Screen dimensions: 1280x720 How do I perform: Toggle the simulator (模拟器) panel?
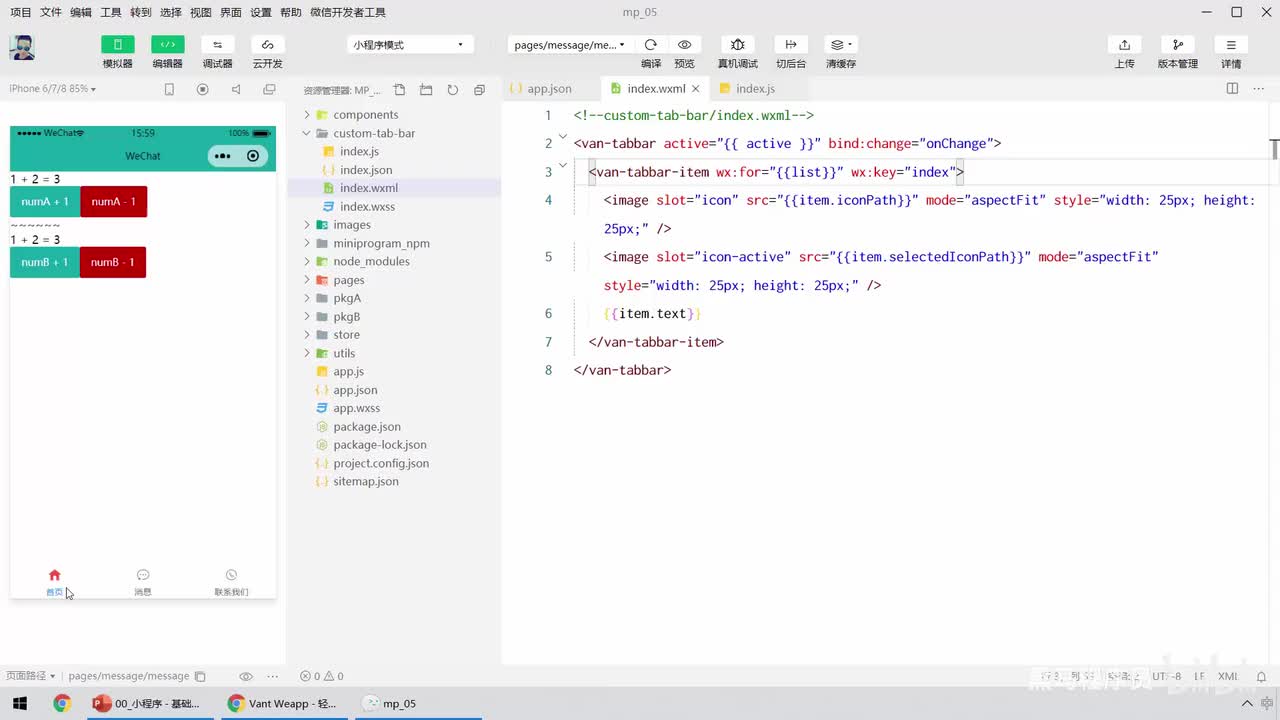tap(118, 45)
